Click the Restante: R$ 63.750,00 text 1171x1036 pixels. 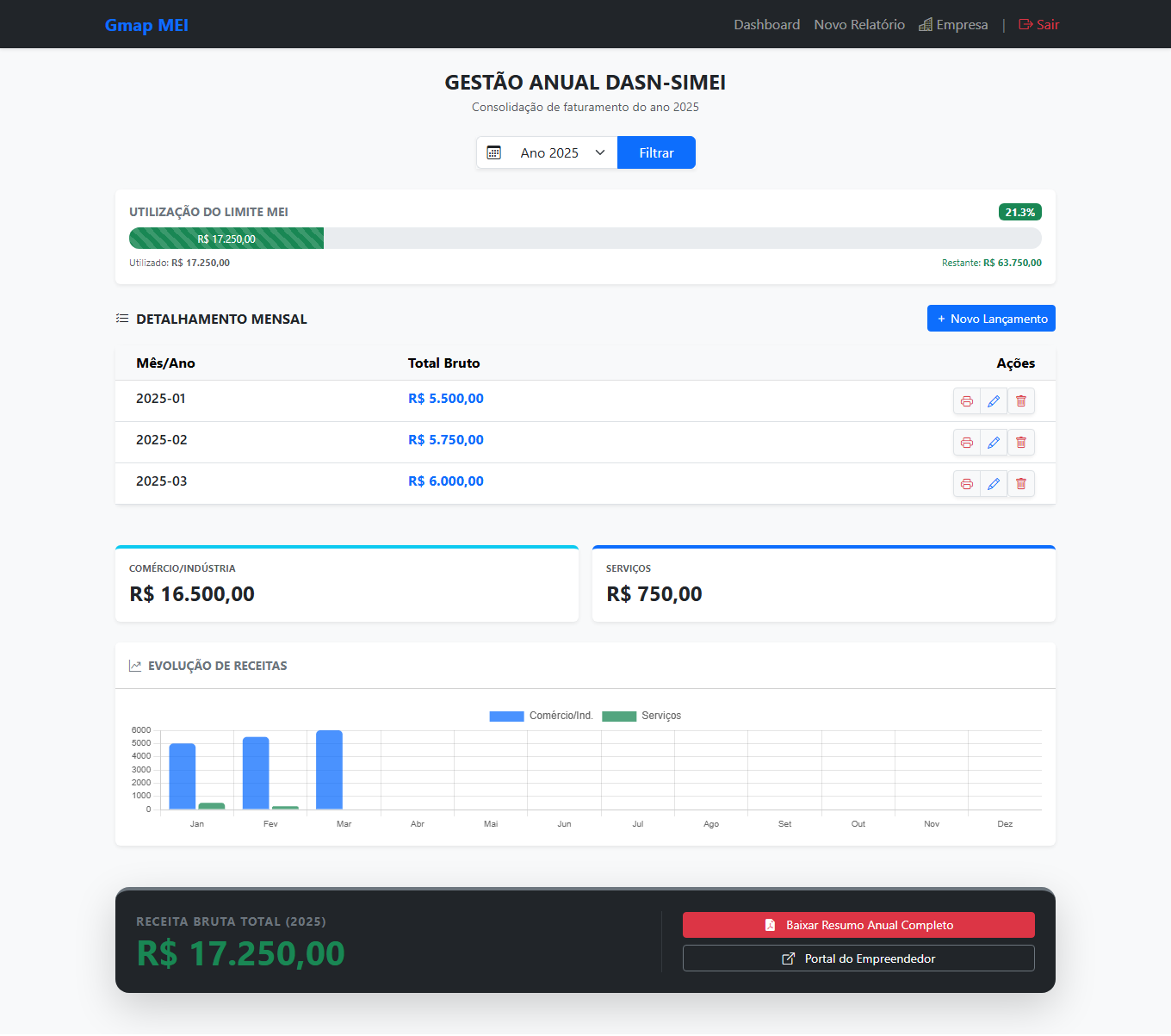[992, 263]
